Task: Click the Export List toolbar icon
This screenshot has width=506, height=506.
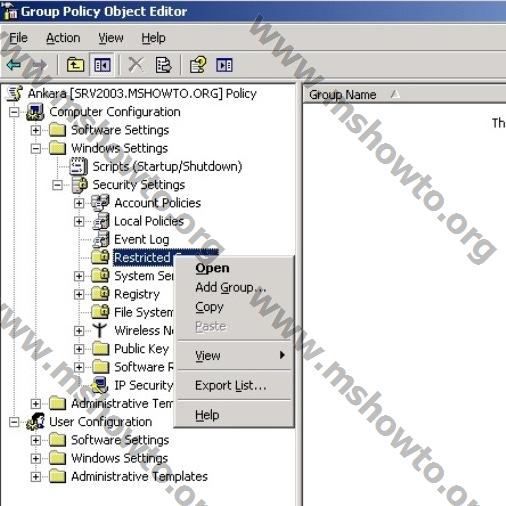Action: (x=163, y=65)
